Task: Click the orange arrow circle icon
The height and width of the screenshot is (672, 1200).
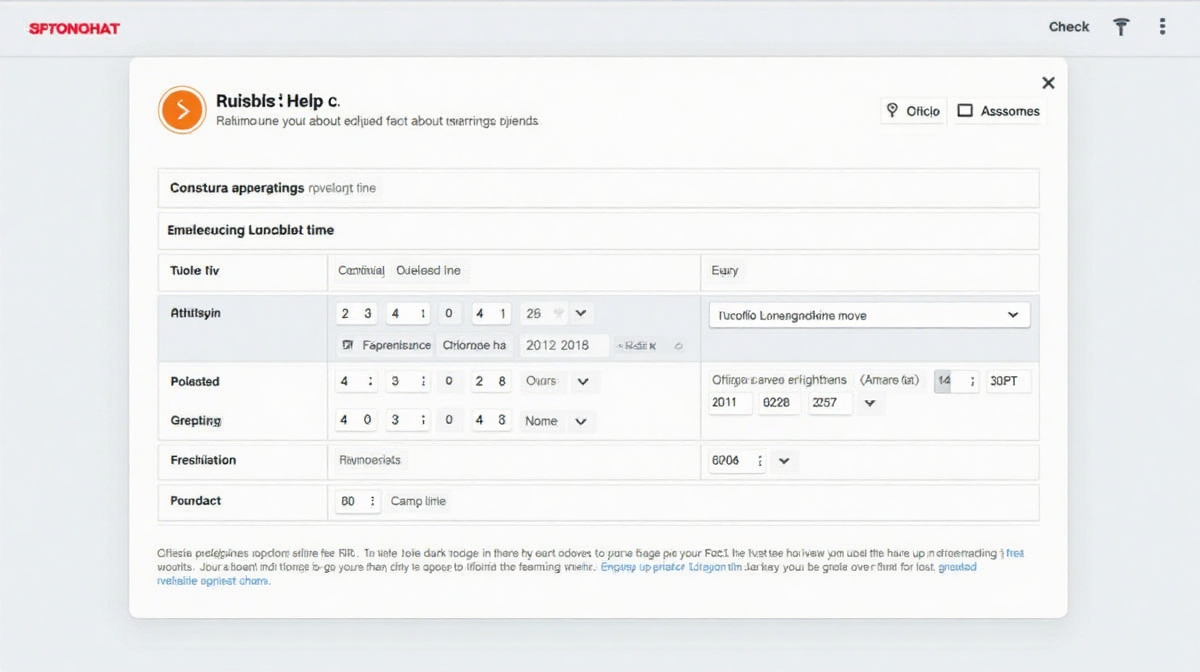Action: [x=181, y=110]
